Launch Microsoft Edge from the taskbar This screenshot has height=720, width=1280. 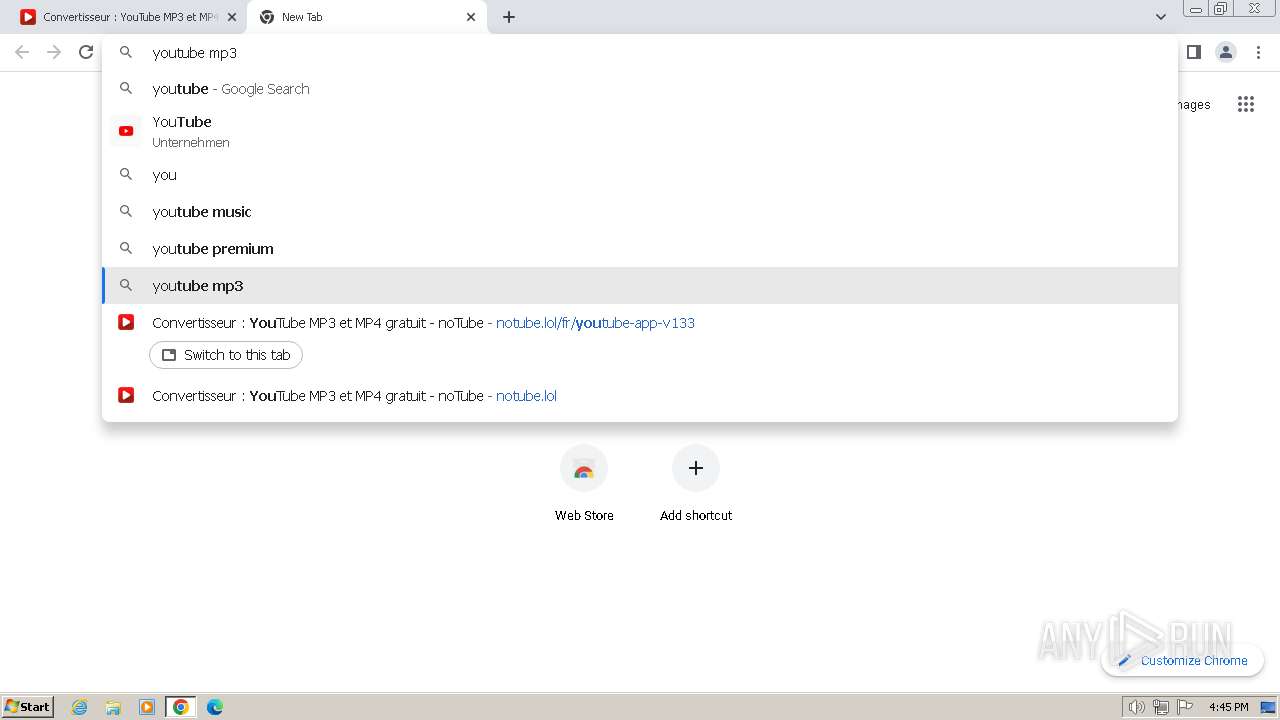point(215,707)
